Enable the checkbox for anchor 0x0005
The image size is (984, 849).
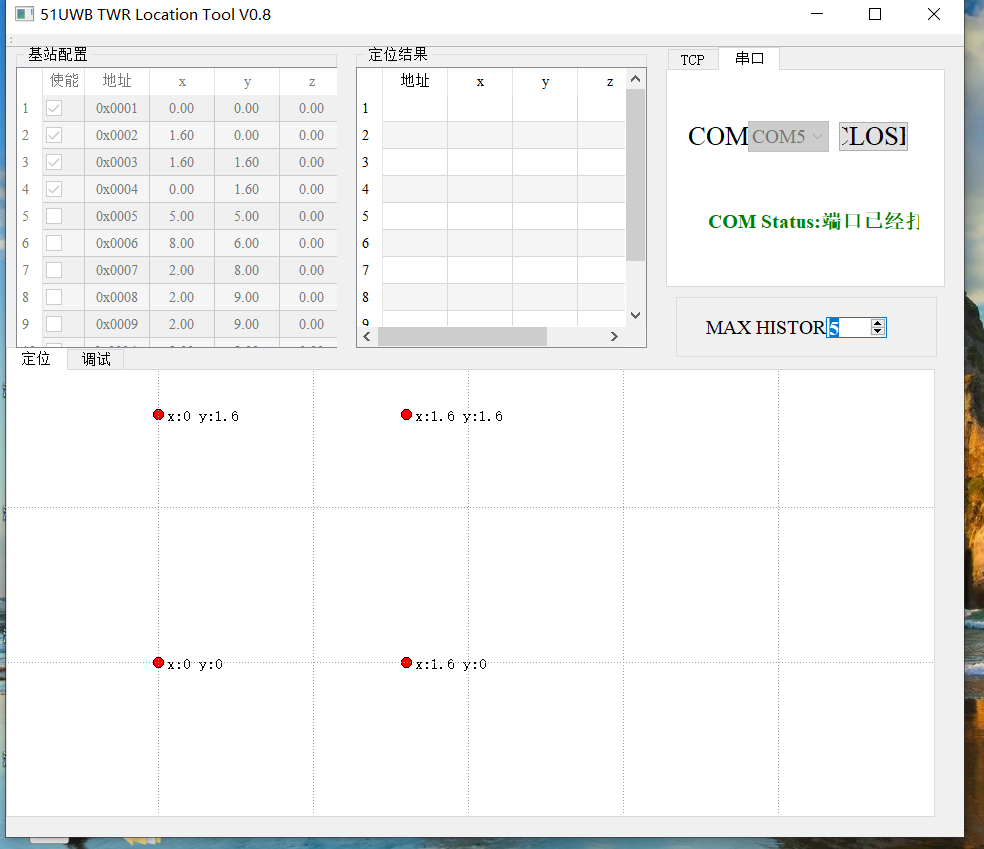54,216
